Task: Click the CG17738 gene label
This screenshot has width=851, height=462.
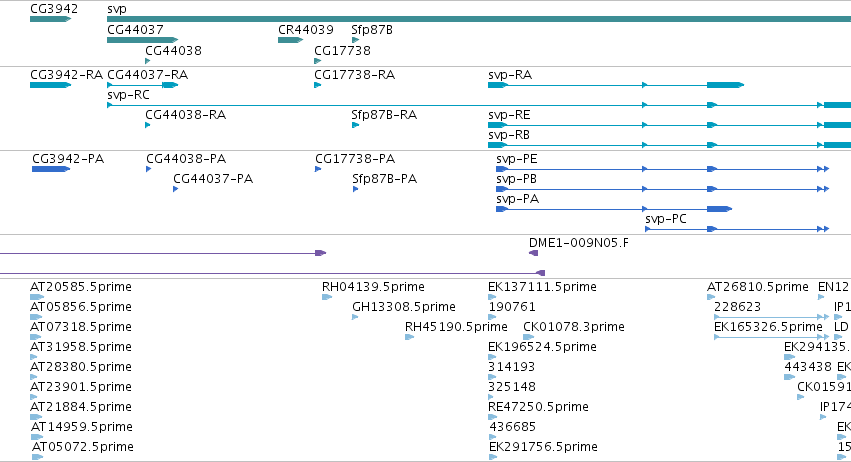Action: click(x=342, y=50)
